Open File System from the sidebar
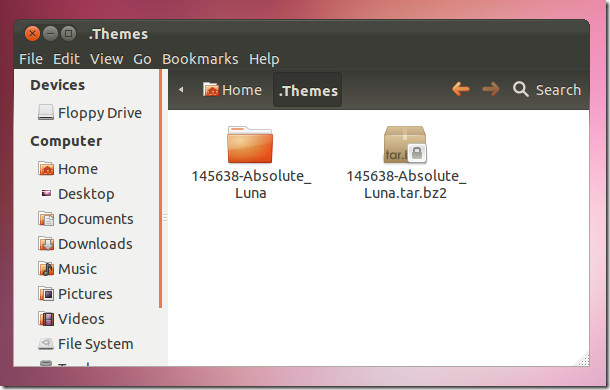610x390 pixels. [96, 344]
